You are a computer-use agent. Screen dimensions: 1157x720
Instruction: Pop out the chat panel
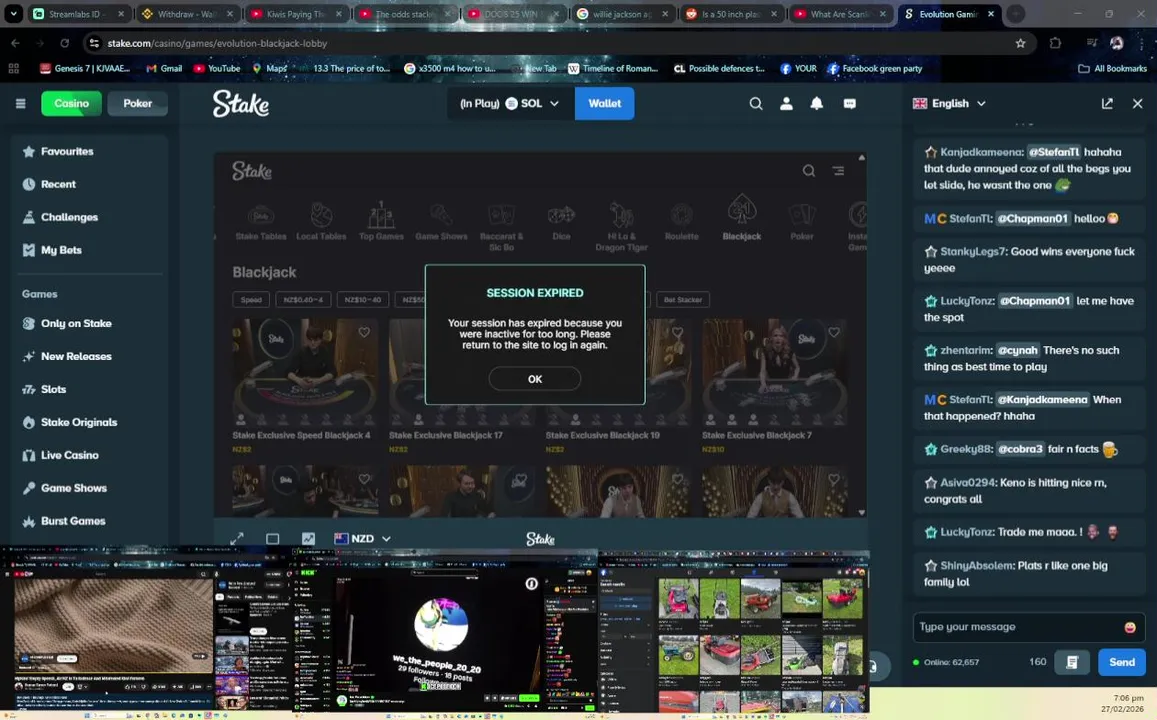coord(1107,103)
